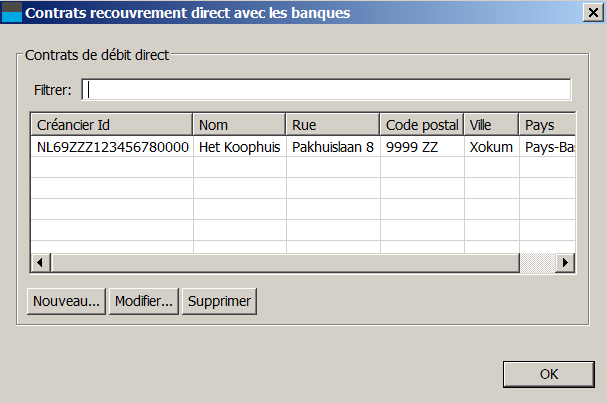Viewport: 607px width, 403px height.
Task: Click the table's right scroll arrow
Action: coord(565,262)
